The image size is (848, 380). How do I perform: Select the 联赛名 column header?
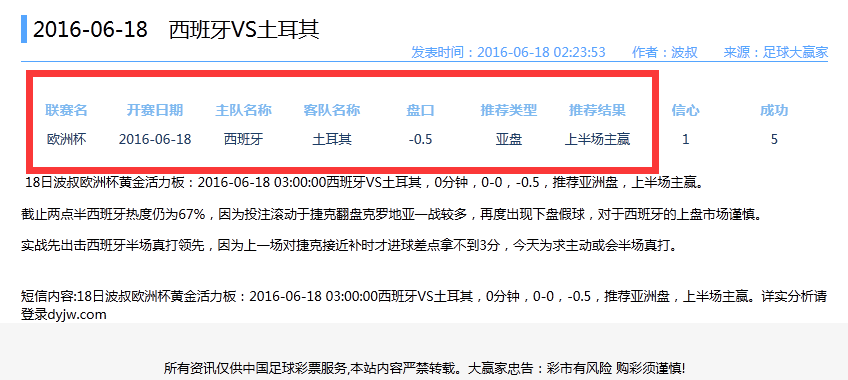[66, 110]
